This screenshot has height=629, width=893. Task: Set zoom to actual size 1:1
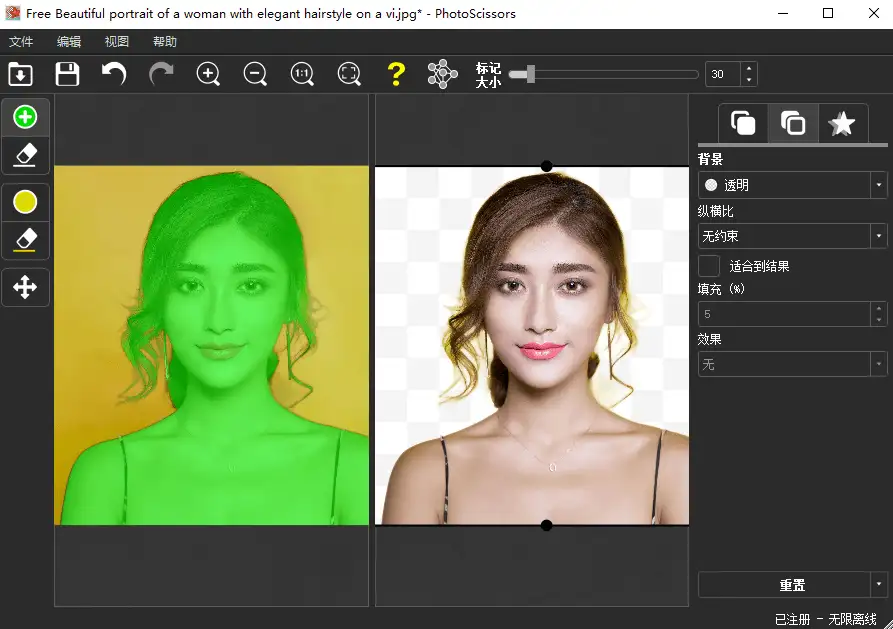302,74
